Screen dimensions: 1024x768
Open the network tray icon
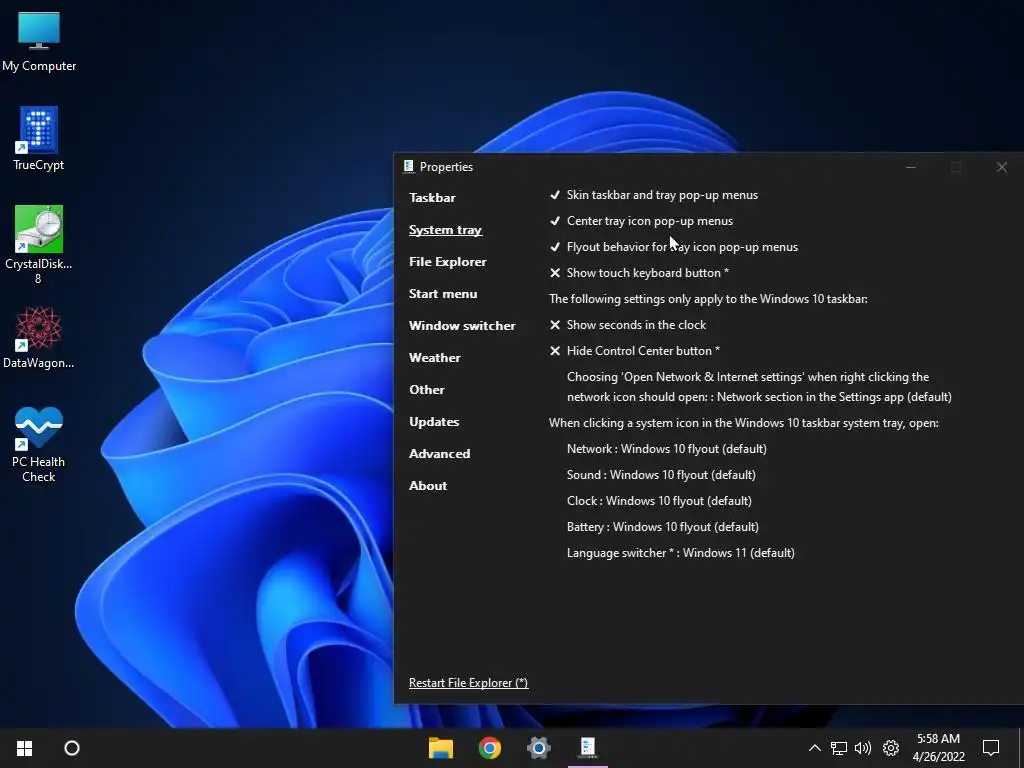point(839,748)
